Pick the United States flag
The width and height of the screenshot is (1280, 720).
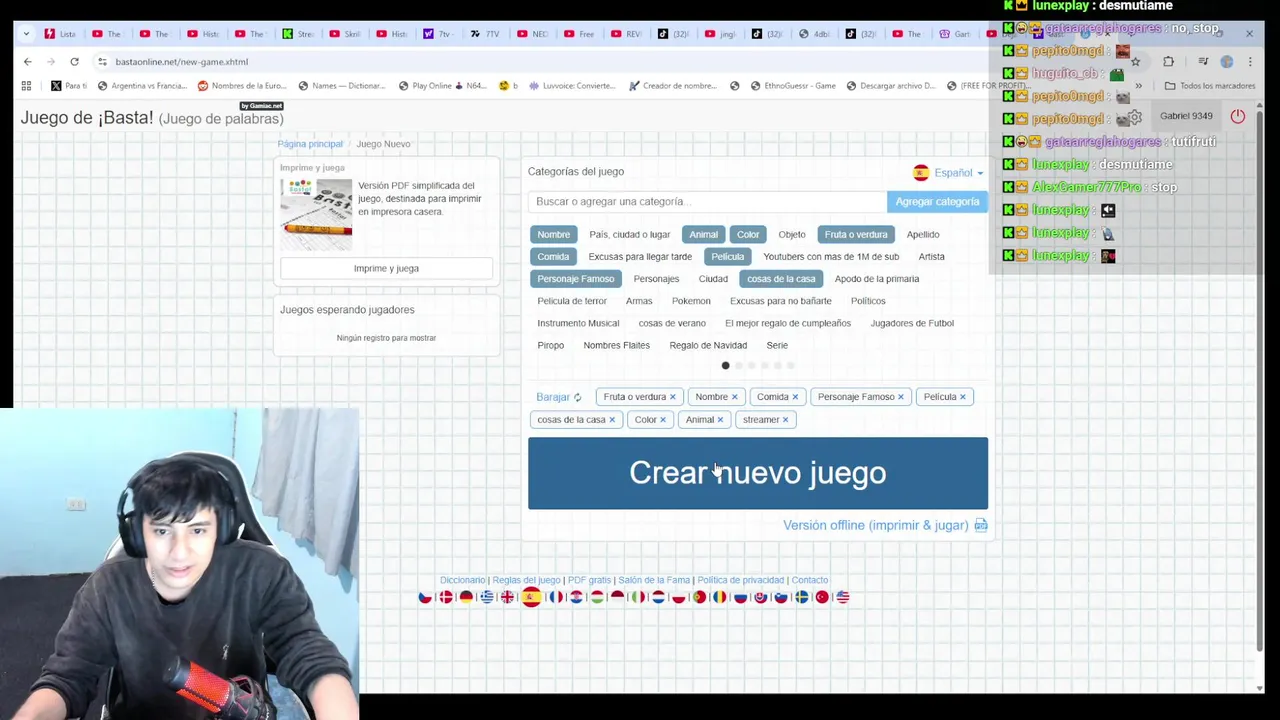pos(843,597)
